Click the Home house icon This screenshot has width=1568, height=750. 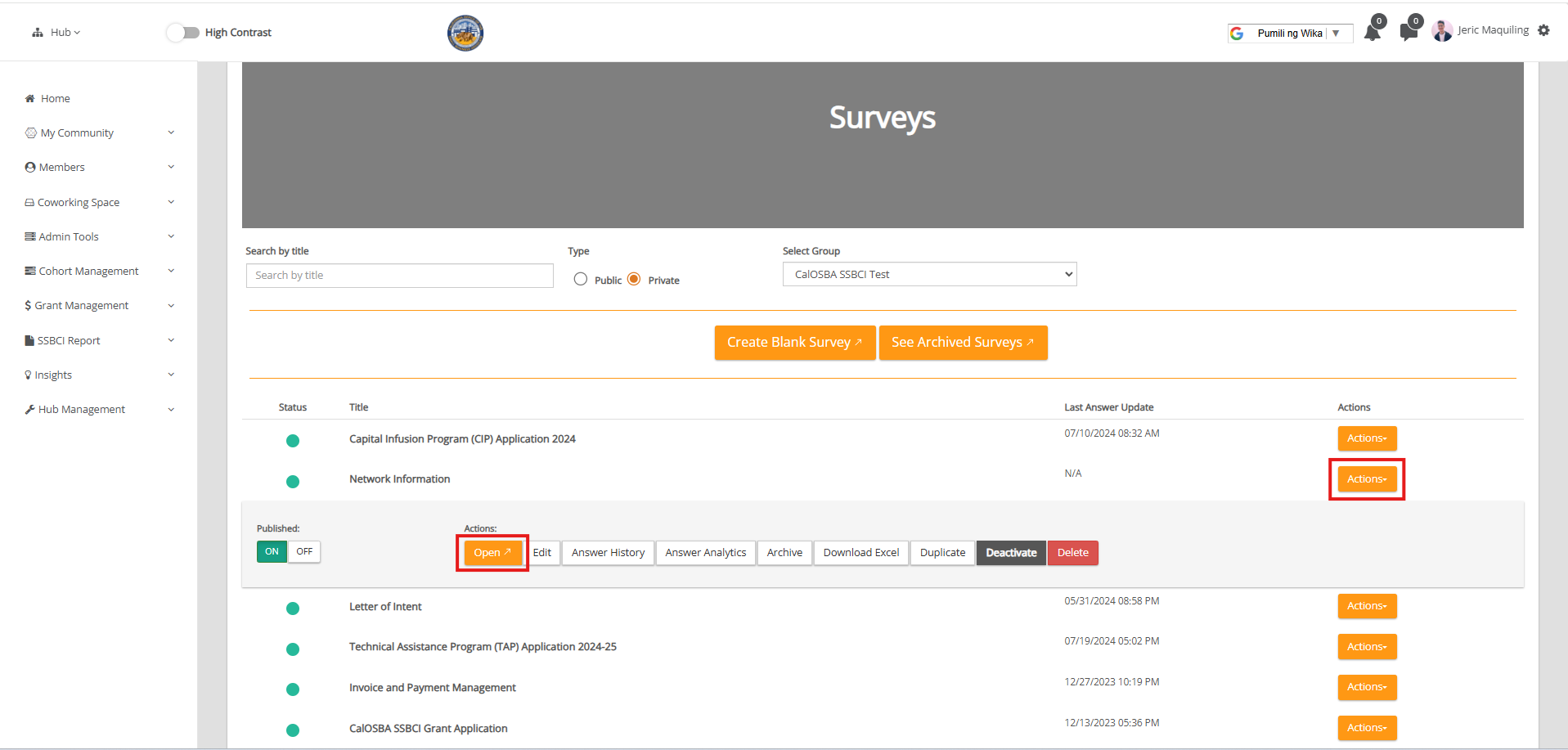click(x=30, y=99)
